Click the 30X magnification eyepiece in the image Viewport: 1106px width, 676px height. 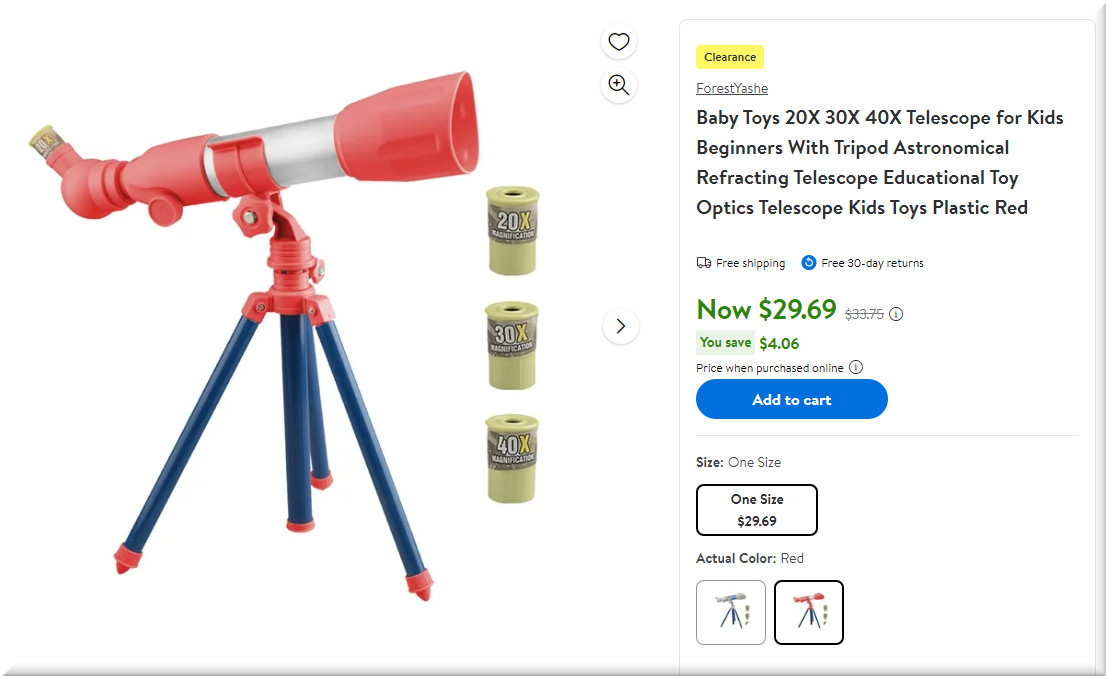[512, 345]
